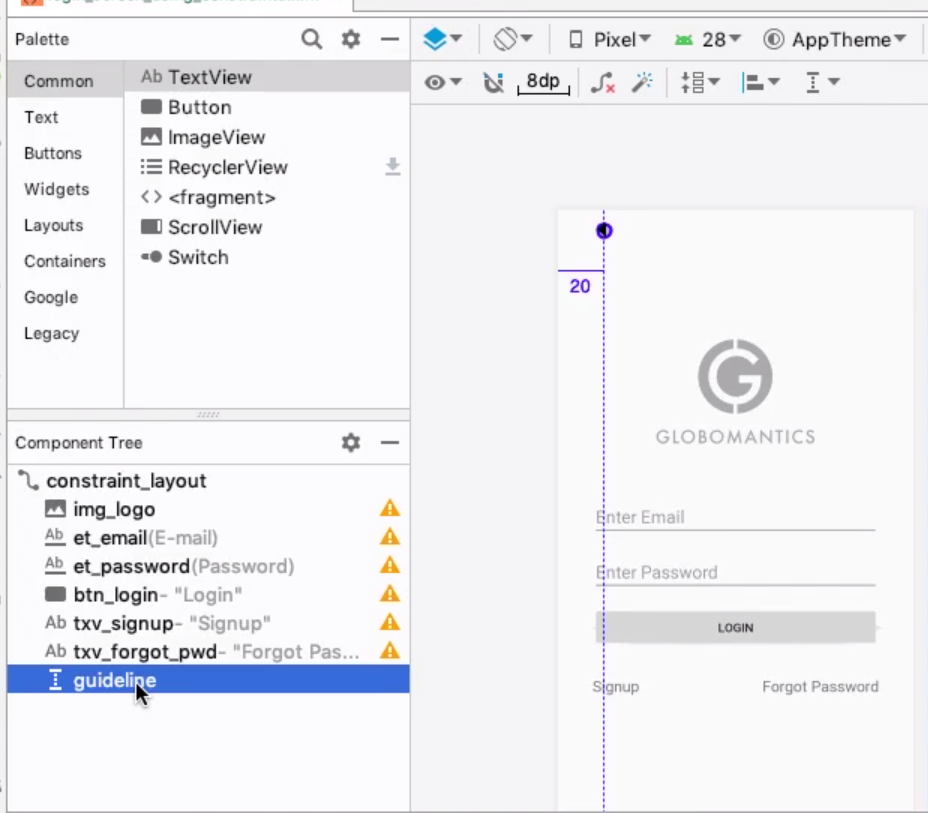Click the warning icon on btn_login
Screen dimensions: 928x813
point(390,593)
